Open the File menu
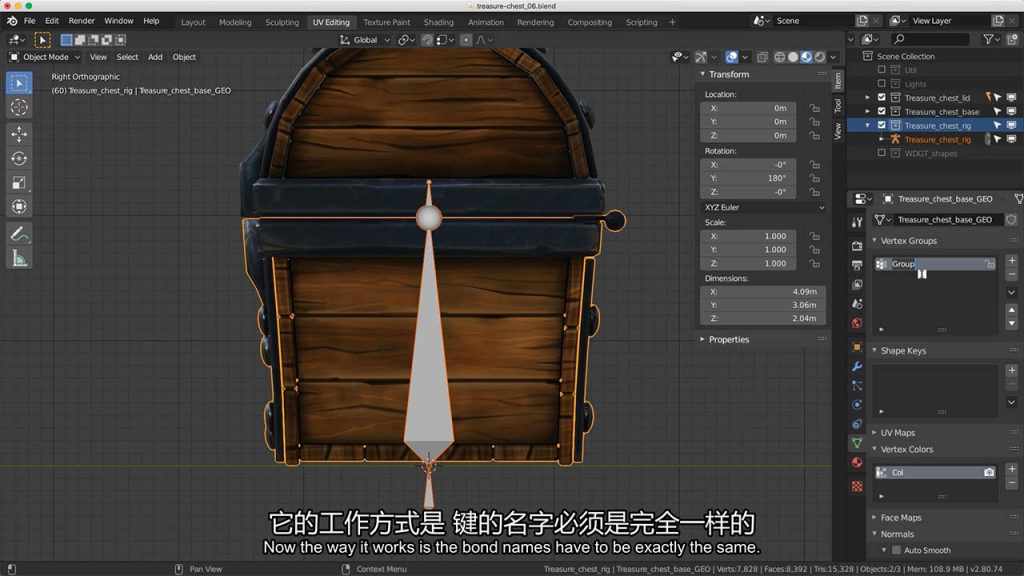1024x576 pixels. [29, 21]
